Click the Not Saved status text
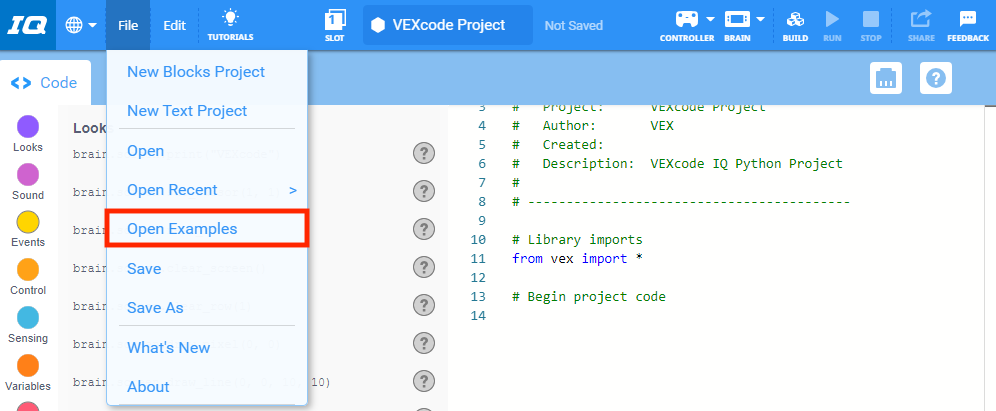Image resolution: width=996 pixels, height=411 pixels. (574, 26)
